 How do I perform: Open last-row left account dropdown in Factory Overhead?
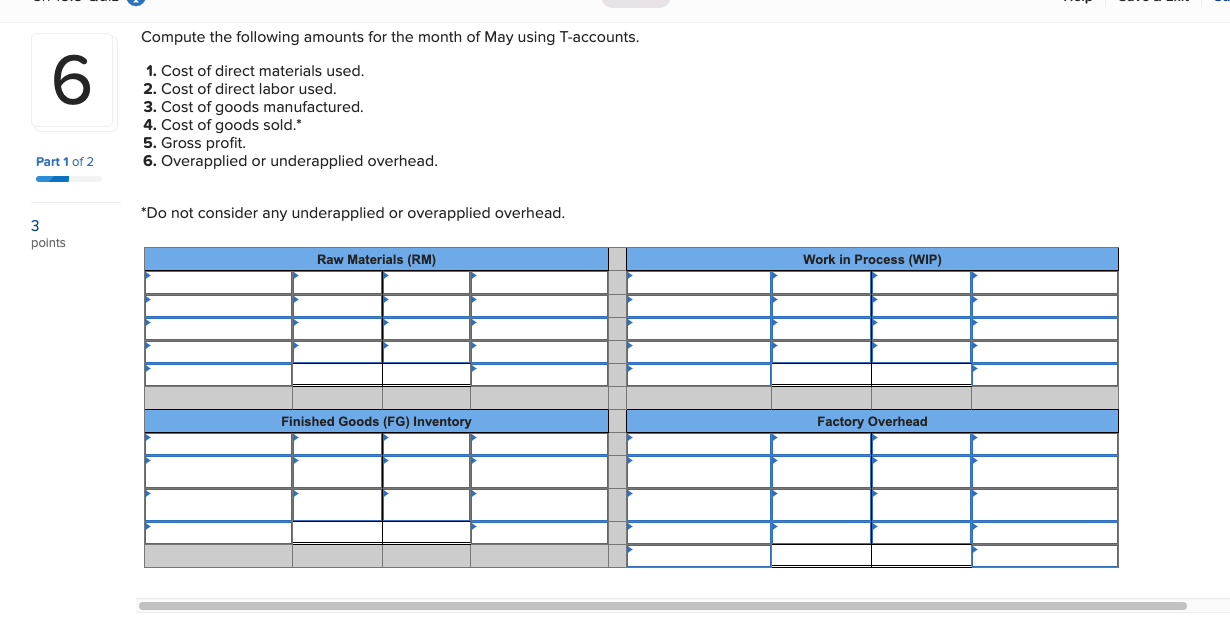click(x=699, y=556)
